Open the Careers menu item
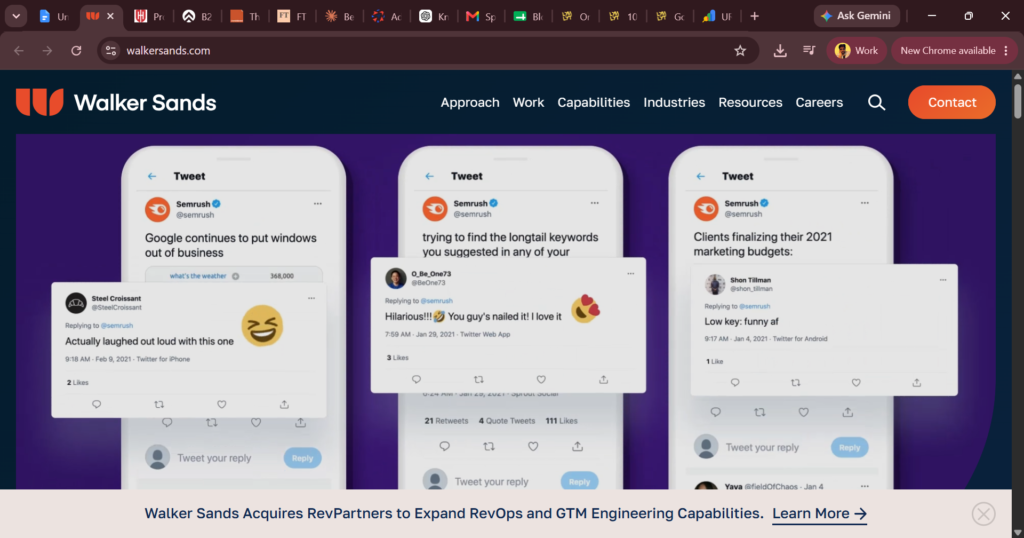The height and width of the screenshot is (538, 1024). click(x=819, y=103)
